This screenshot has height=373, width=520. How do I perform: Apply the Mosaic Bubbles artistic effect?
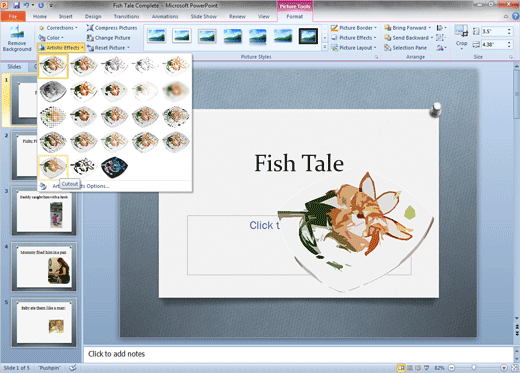pyautogui.click(x=145, y=116)
